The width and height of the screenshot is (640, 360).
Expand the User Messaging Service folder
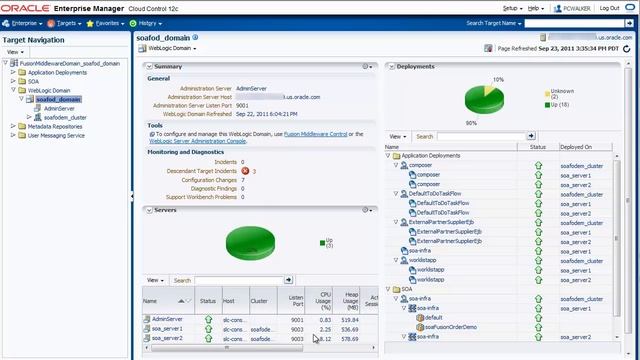click(x=13, y=135)
